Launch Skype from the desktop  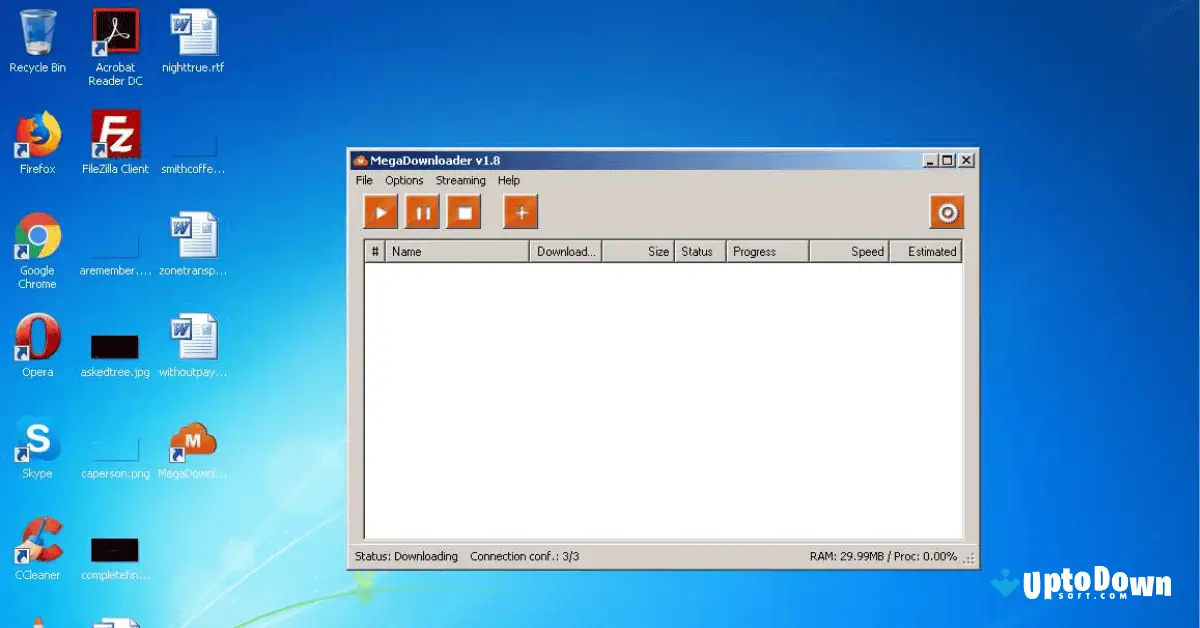point(37,443)
